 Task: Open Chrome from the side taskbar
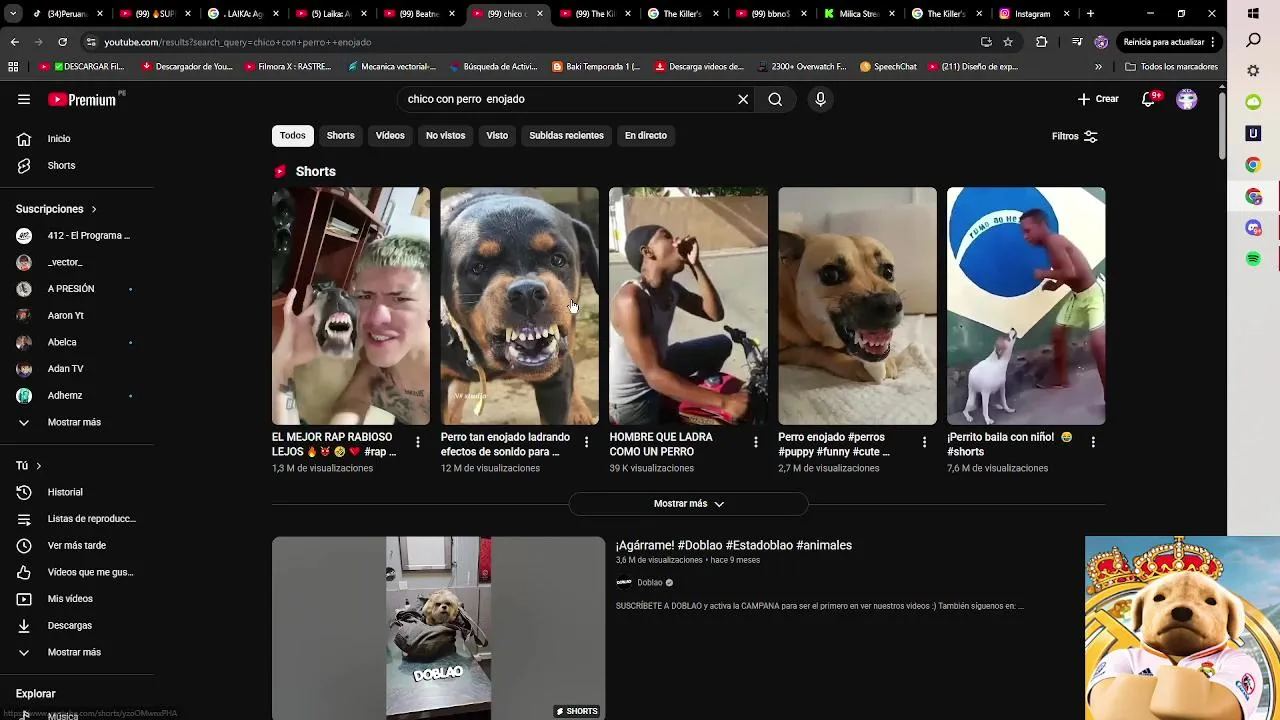(1253, 165)
